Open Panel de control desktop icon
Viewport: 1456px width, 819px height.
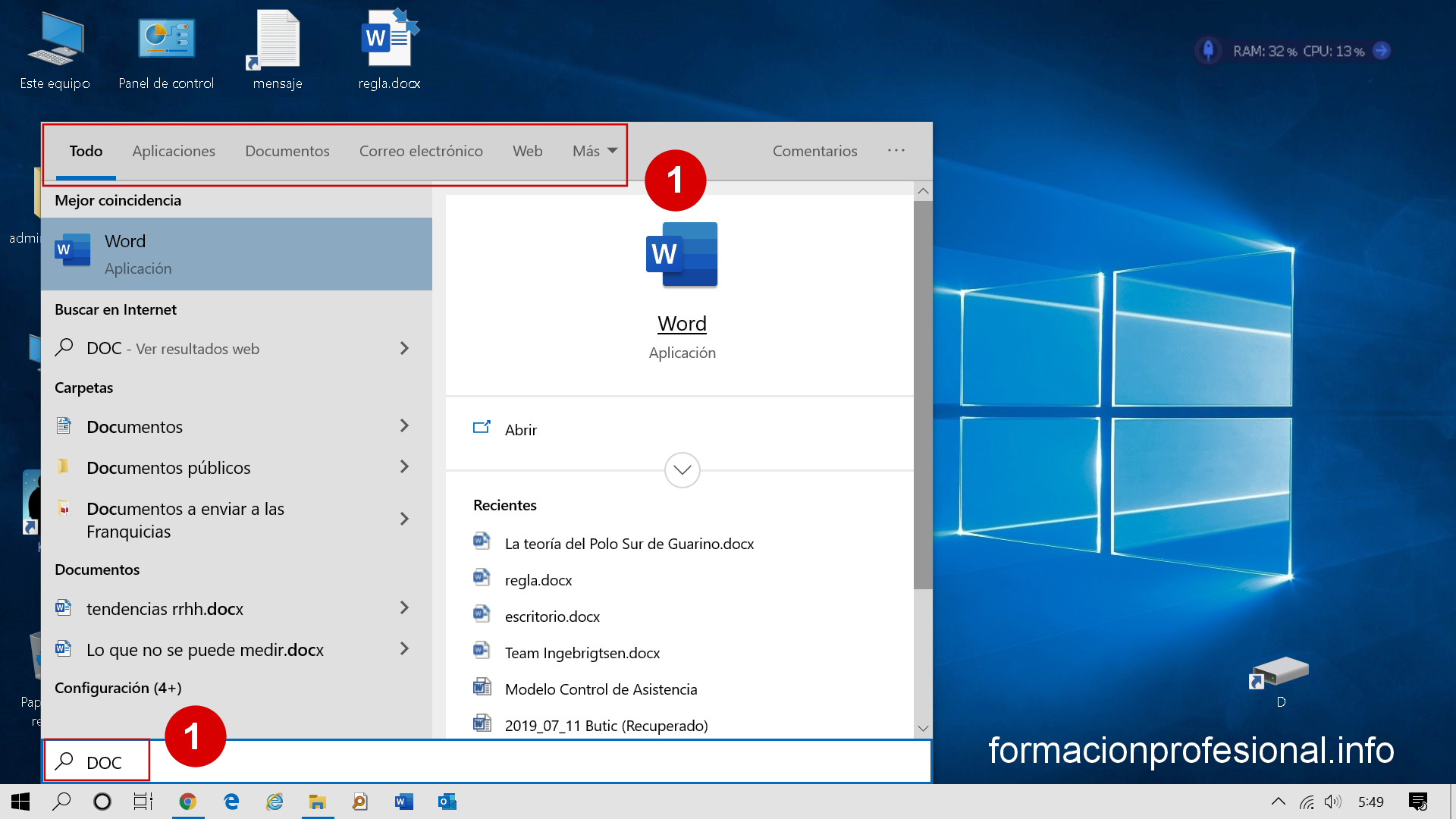point(166,52)
